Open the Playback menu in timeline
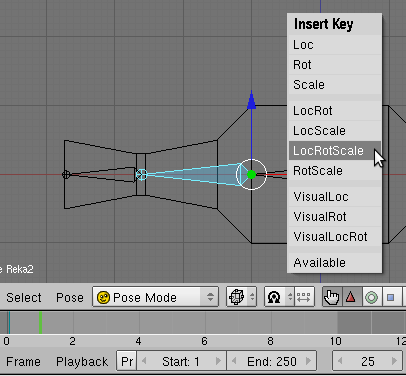406x376 pixels. pos(82,362)
